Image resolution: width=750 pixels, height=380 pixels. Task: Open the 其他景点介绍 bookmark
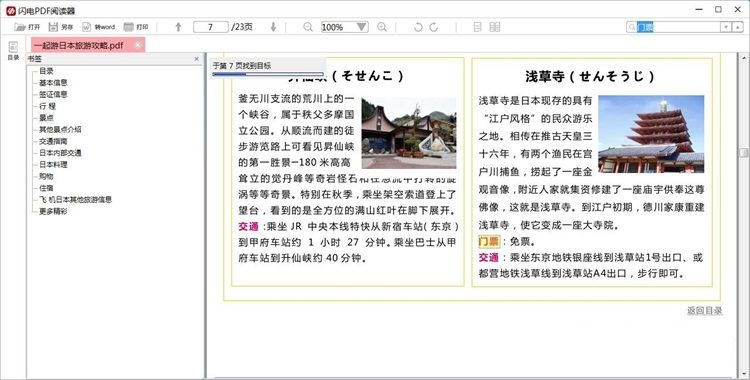click(x=60, y=129)
